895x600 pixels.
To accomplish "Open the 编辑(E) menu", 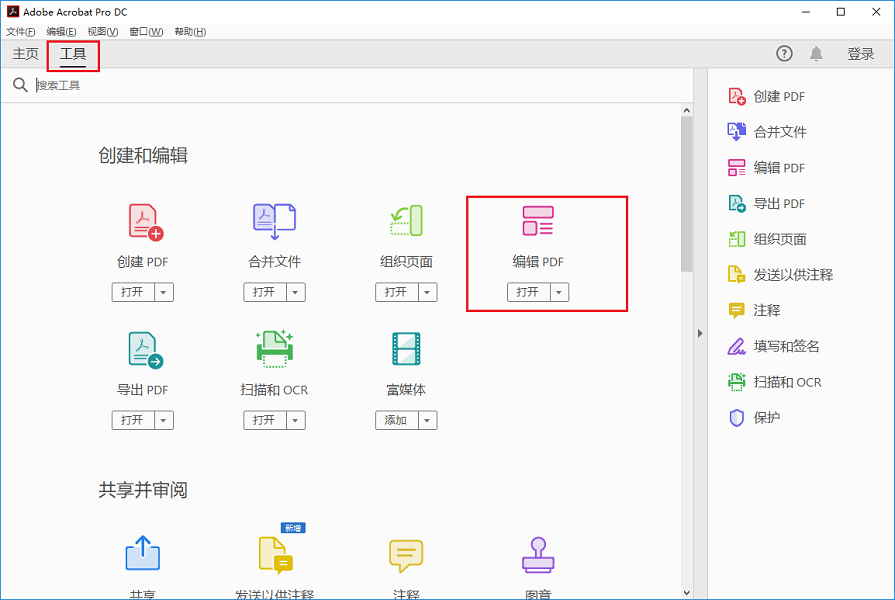I will point(61,32).
